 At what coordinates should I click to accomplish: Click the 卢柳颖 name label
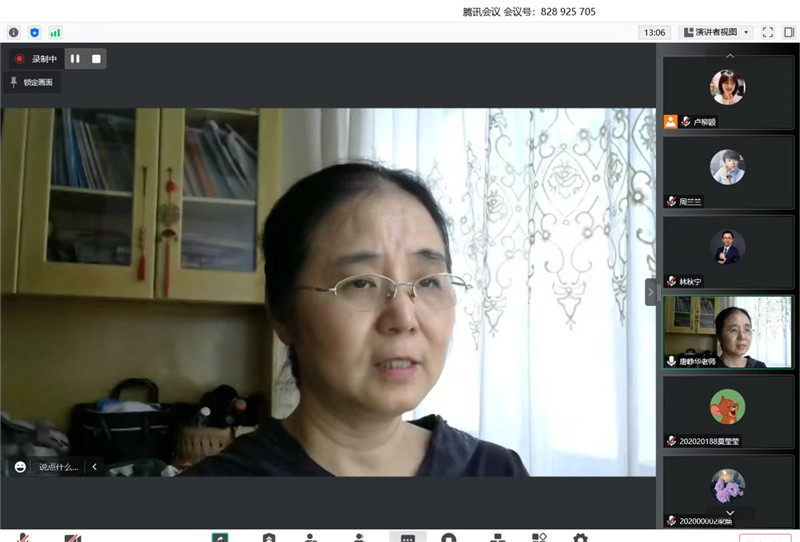coord(705,122)
